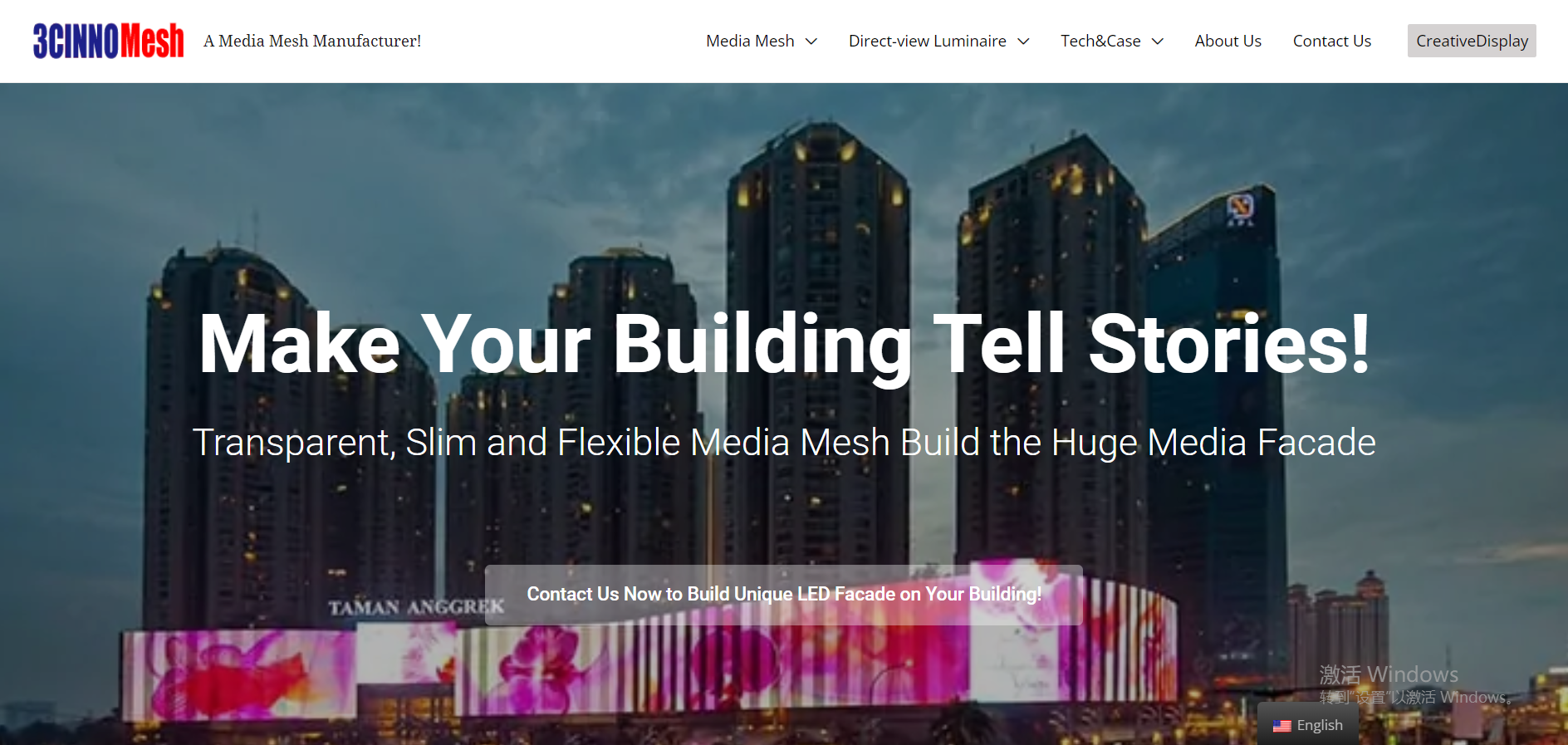Viewport: 1568px width, 745px height.
Task: Open the Direct-view Luminaire menu item
Action: click(x=927, y=41)
